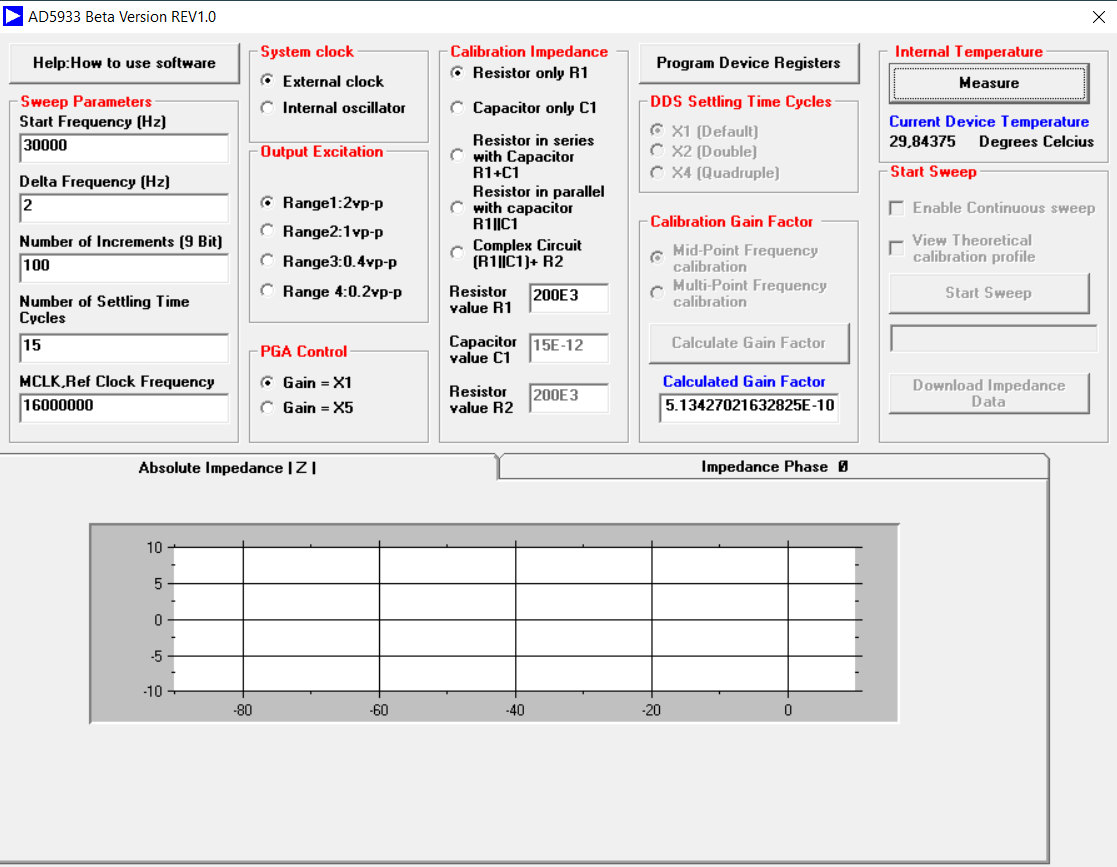Screen dimensions: 1117x867
Task: Click the Start Frequency (Hz) field
Action: point(124,147)
